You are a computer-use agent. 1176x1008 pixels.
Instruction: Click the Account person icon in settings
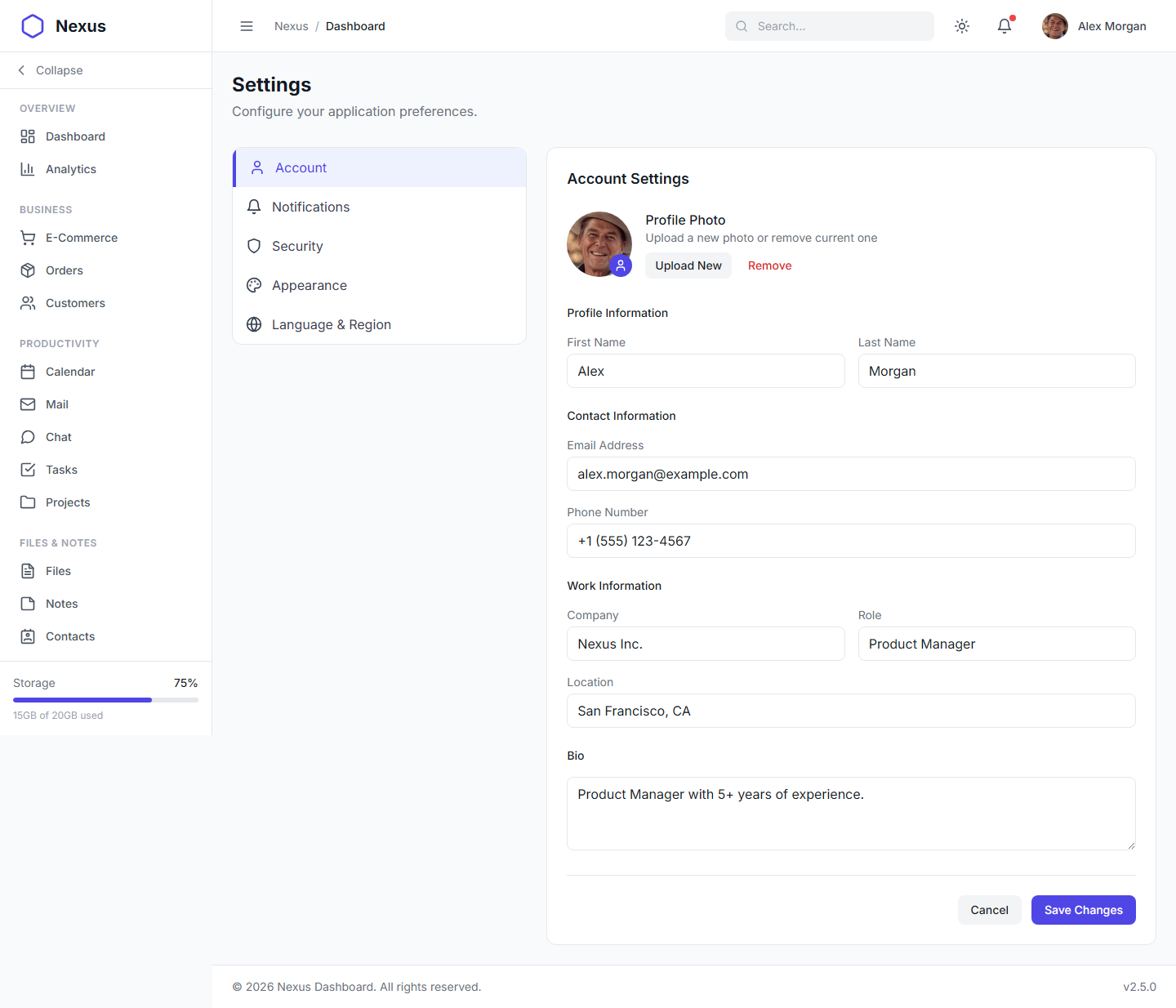pos(257,167)
